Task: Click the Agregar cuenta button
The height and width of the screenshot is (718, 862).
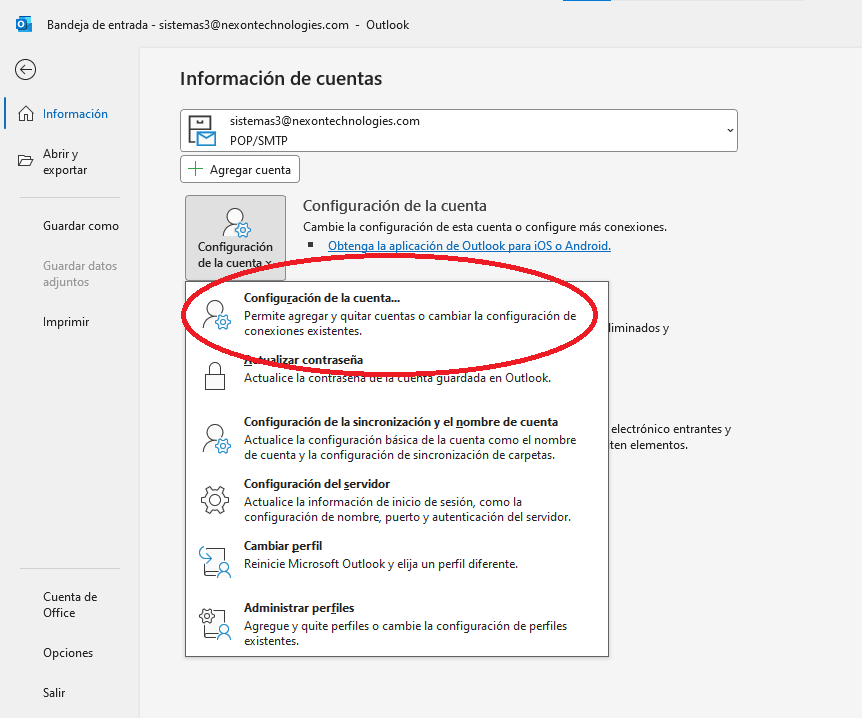Action: (x=240, y=169)
